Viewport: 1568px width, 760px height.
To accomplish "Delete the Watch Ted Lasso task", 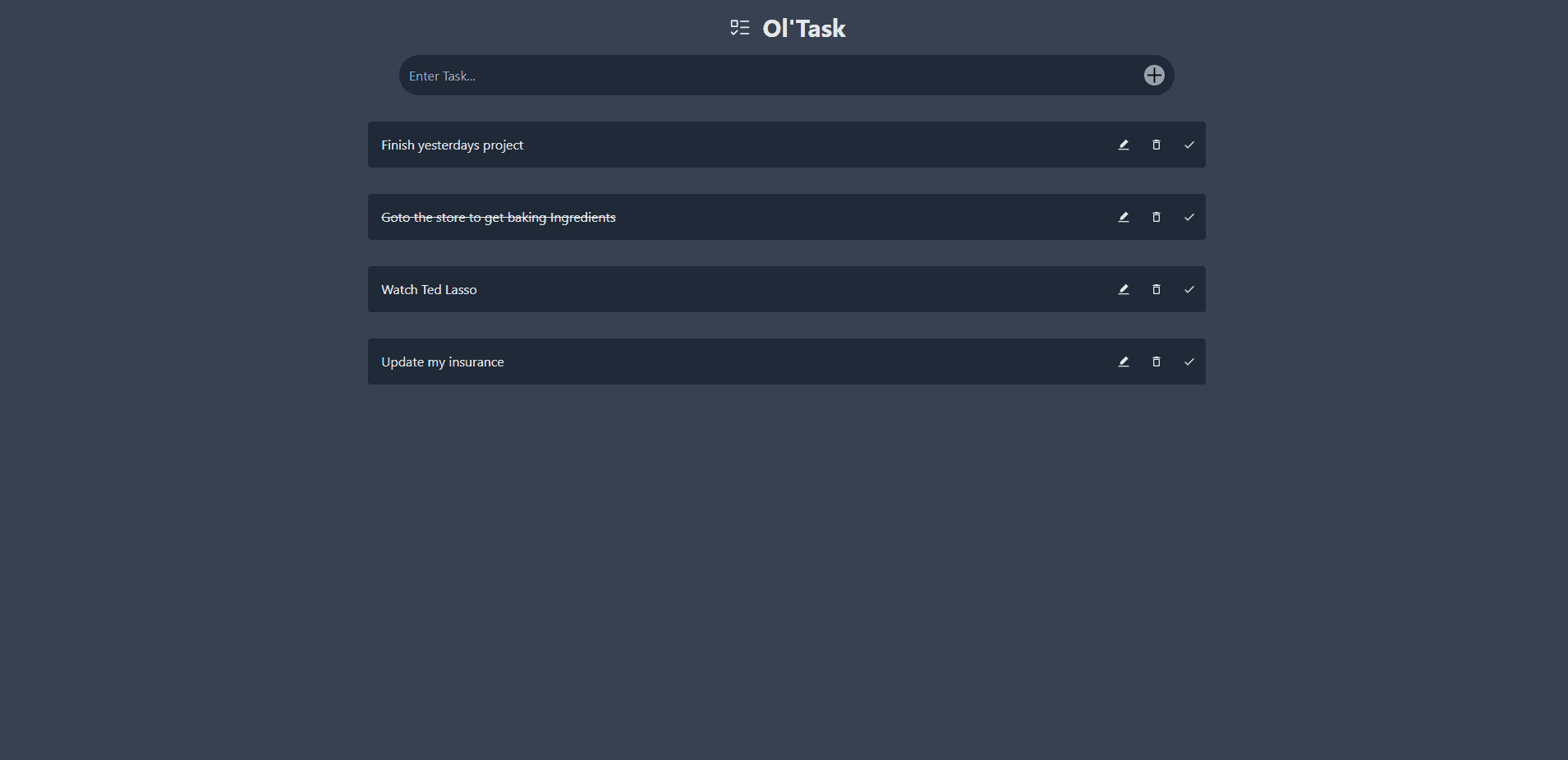I will tap(1156, 289).
